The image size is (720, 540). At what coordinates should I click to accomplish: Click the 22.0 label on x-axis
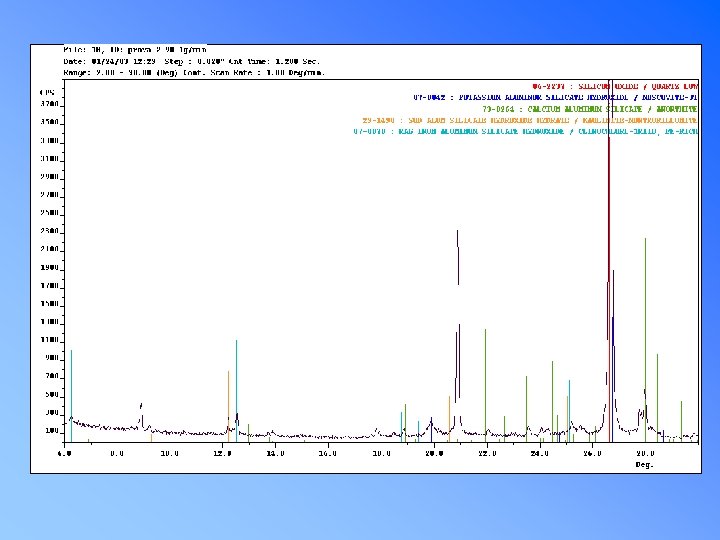pyautogui.click(x=487, y=454)
